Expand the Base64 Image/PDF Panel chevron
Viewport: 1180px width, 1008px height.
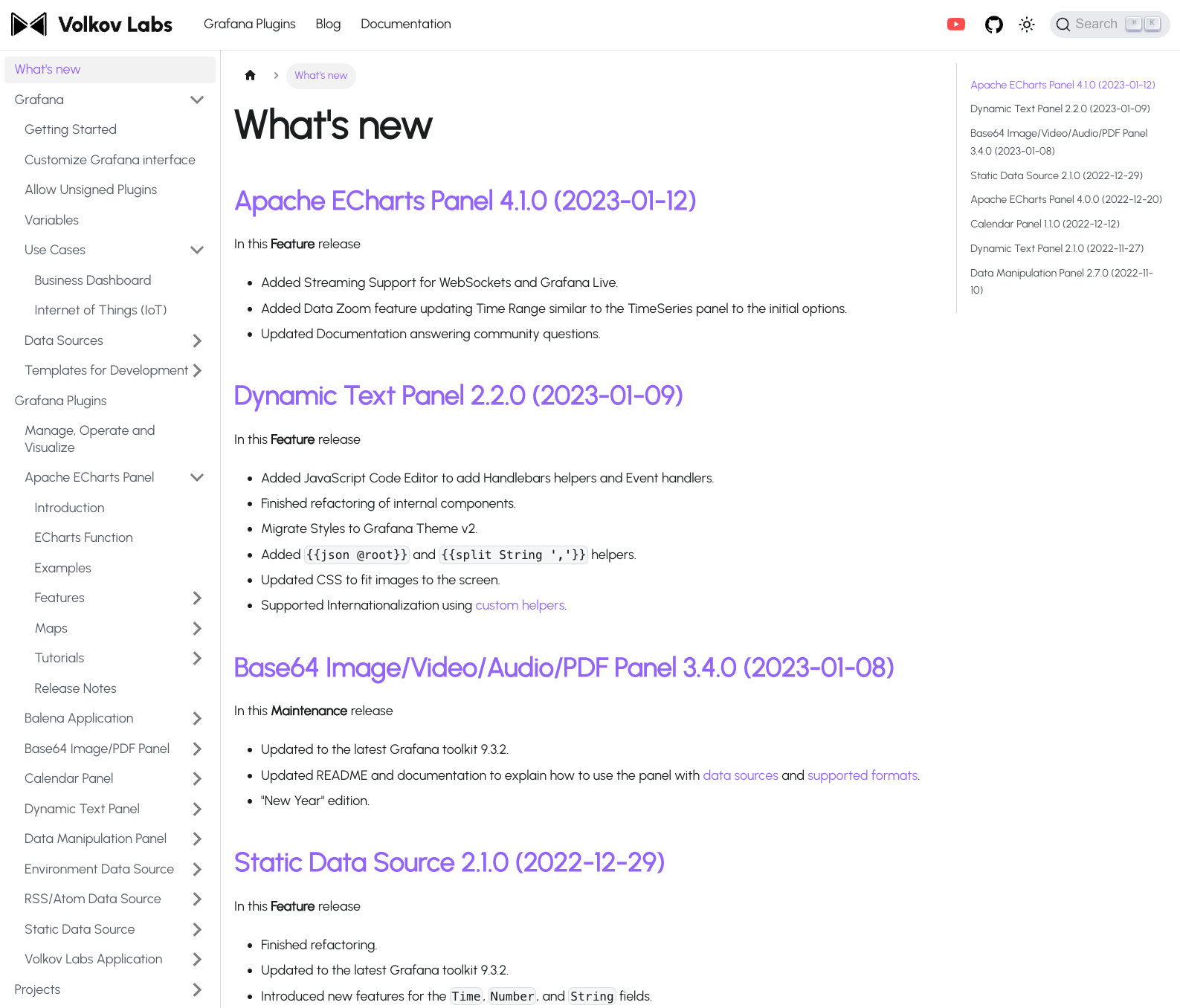[x=197, y=749]
